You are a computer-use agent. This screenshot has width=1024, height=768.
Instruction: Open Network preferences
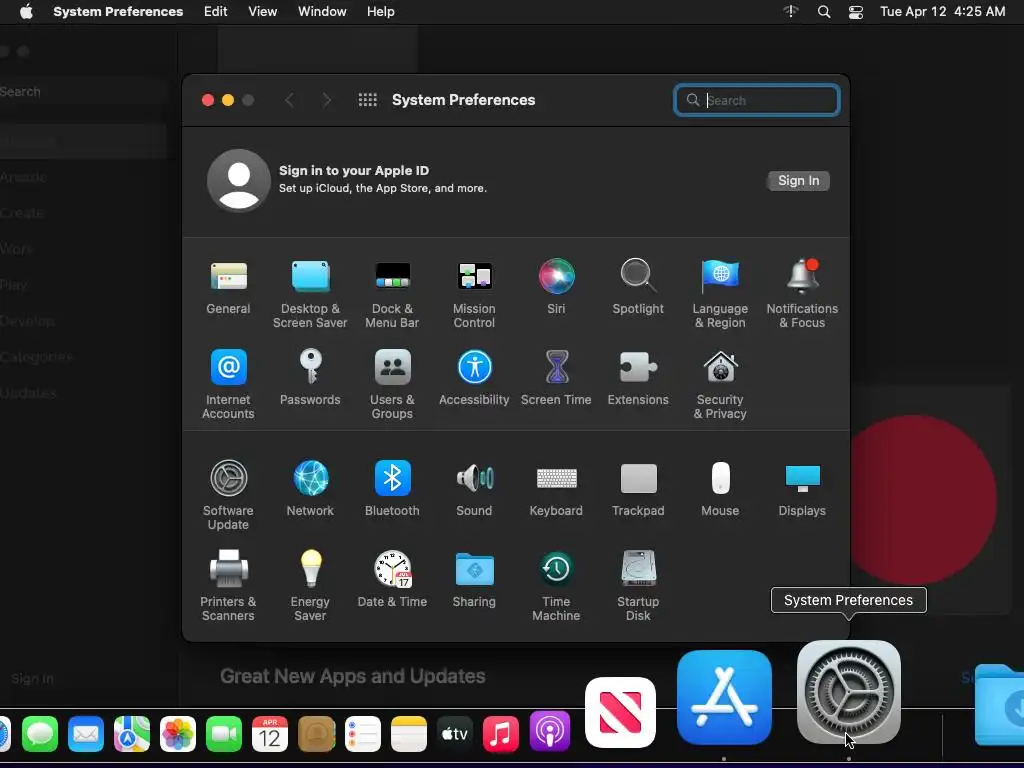pyautogui.click(x=310, y=489)
